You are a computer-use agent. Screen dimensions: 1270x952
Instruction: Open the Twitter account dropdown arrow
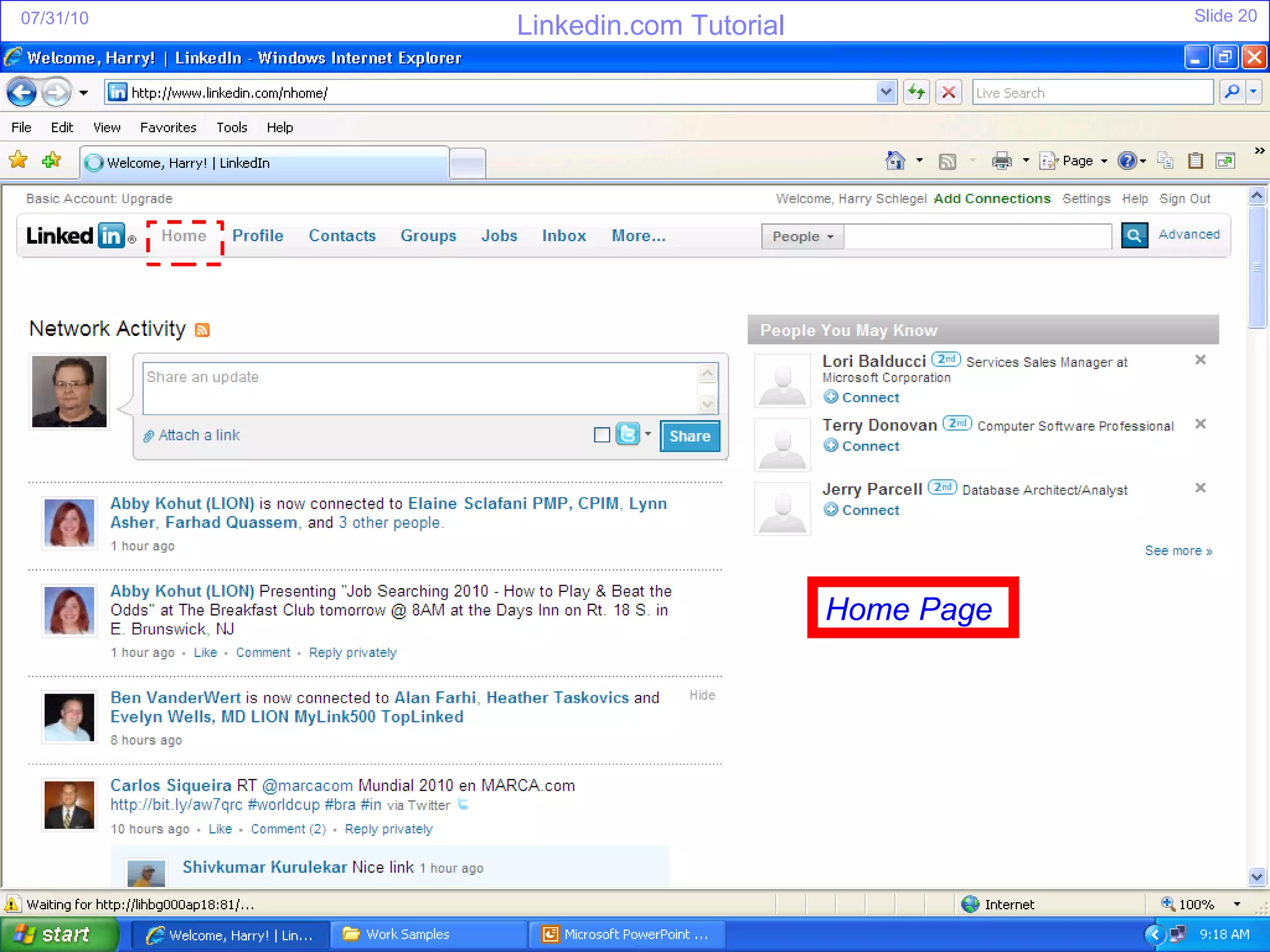pos(648,434)
